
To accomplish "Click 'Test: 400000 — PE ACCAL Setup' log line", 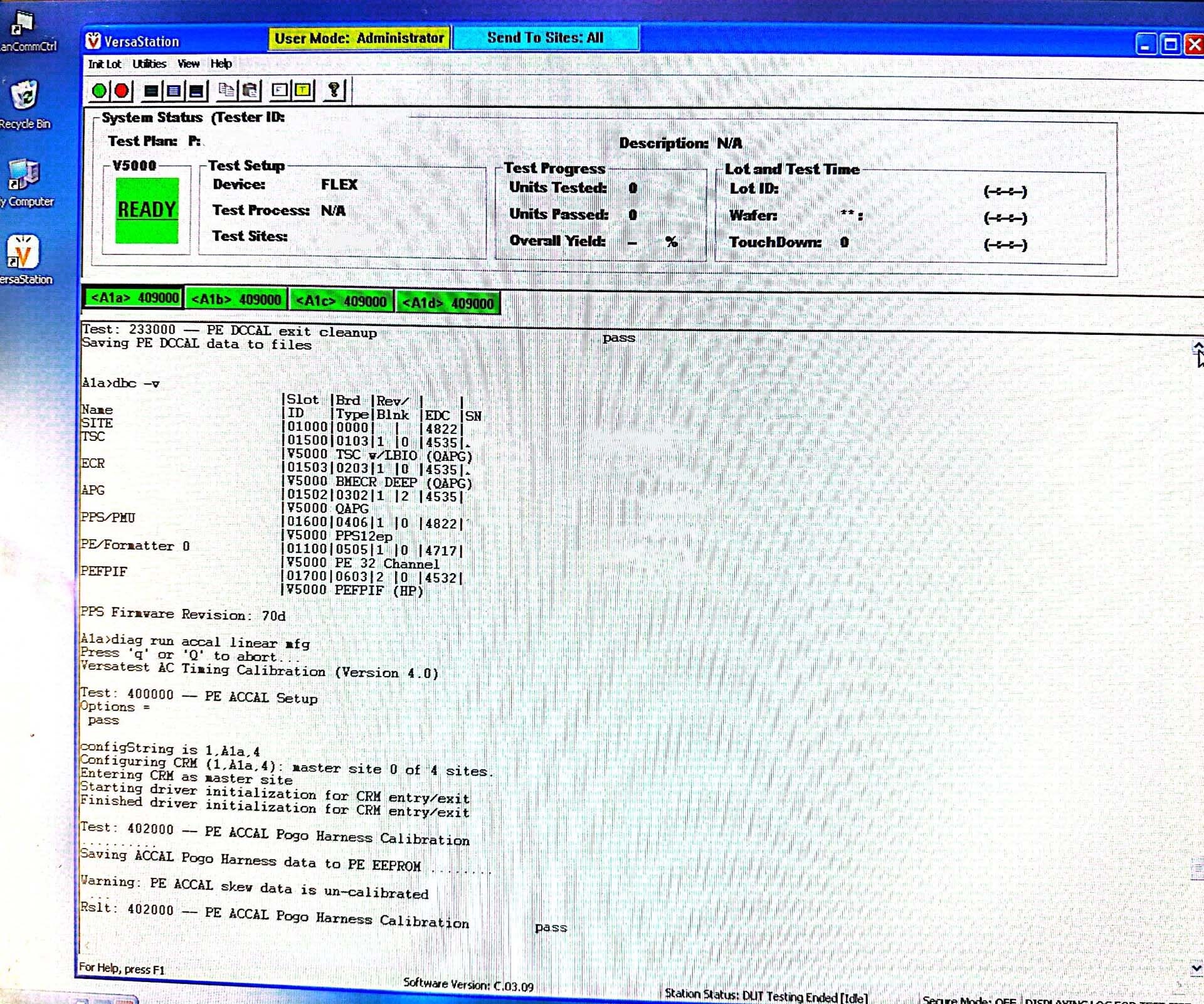I will pos(199,696).
